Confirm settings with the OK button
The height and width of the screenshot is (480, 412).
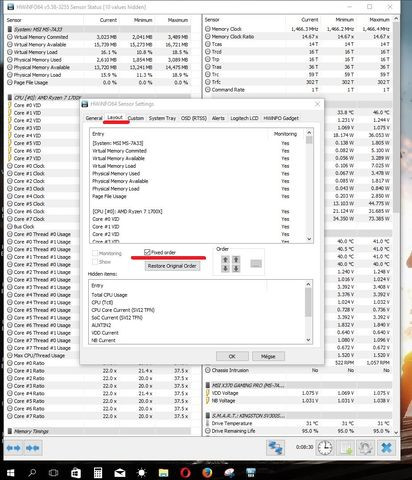point(232,356)
